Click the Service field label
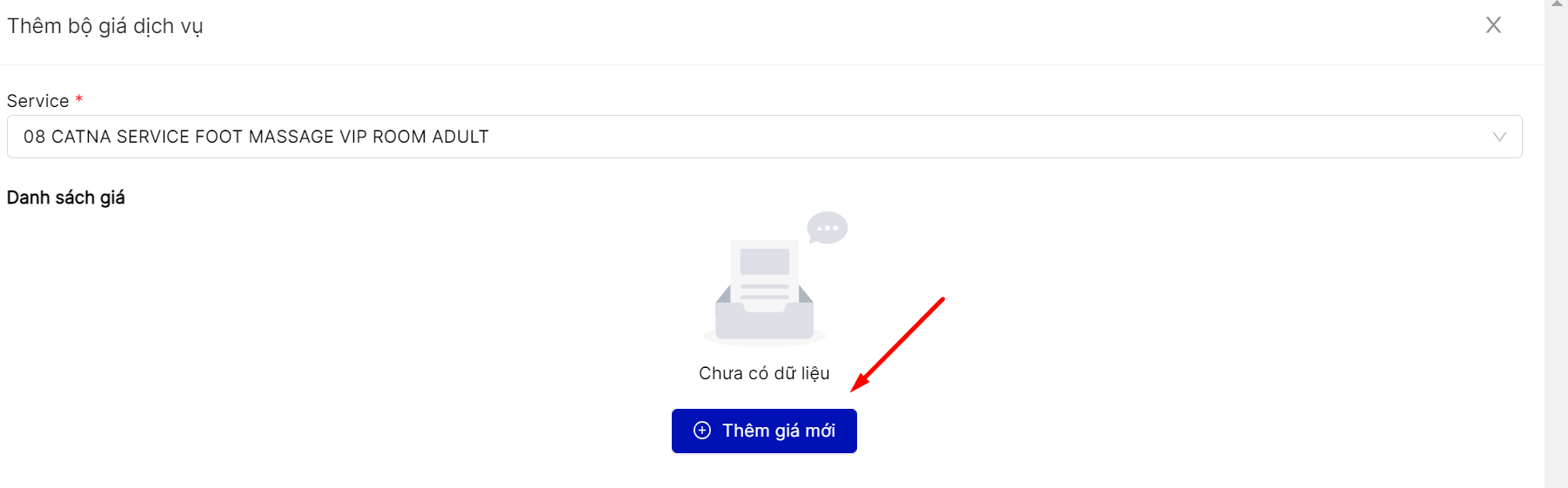Screen dimensions: 1568x488 pos(38,101)
